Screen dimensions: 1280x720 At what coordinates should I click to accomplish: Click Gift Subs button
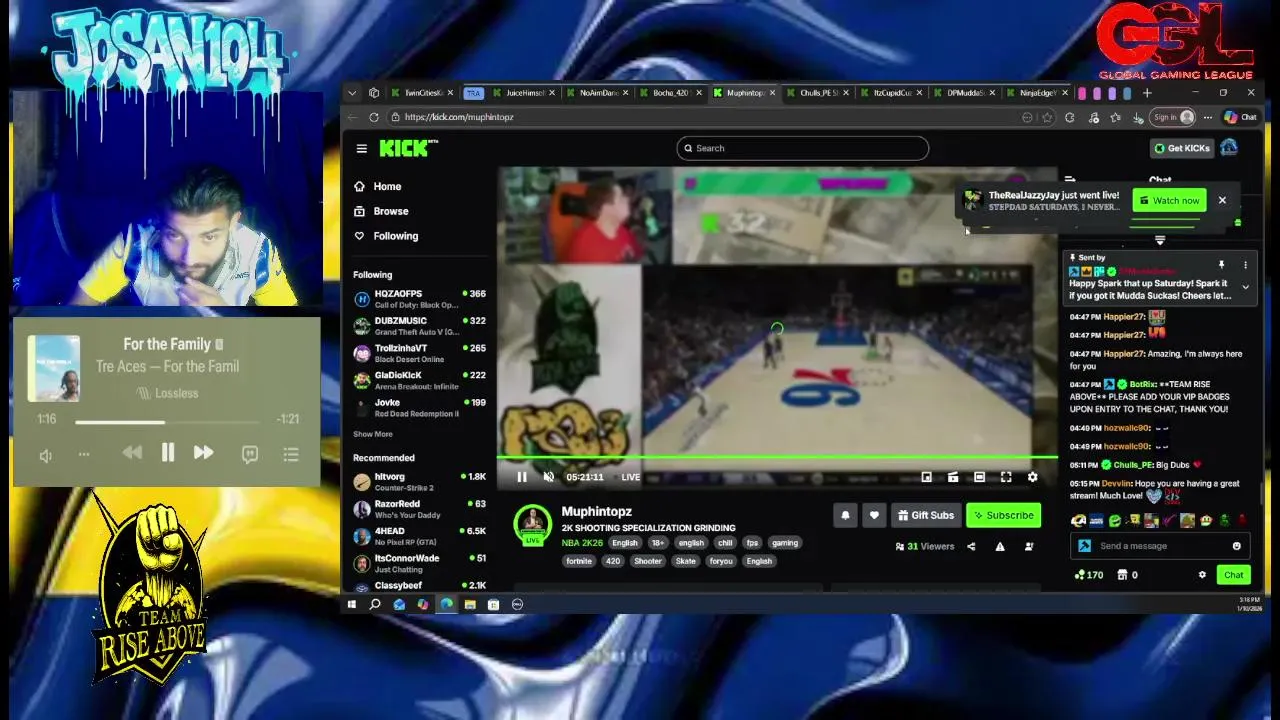pos(925,515)
